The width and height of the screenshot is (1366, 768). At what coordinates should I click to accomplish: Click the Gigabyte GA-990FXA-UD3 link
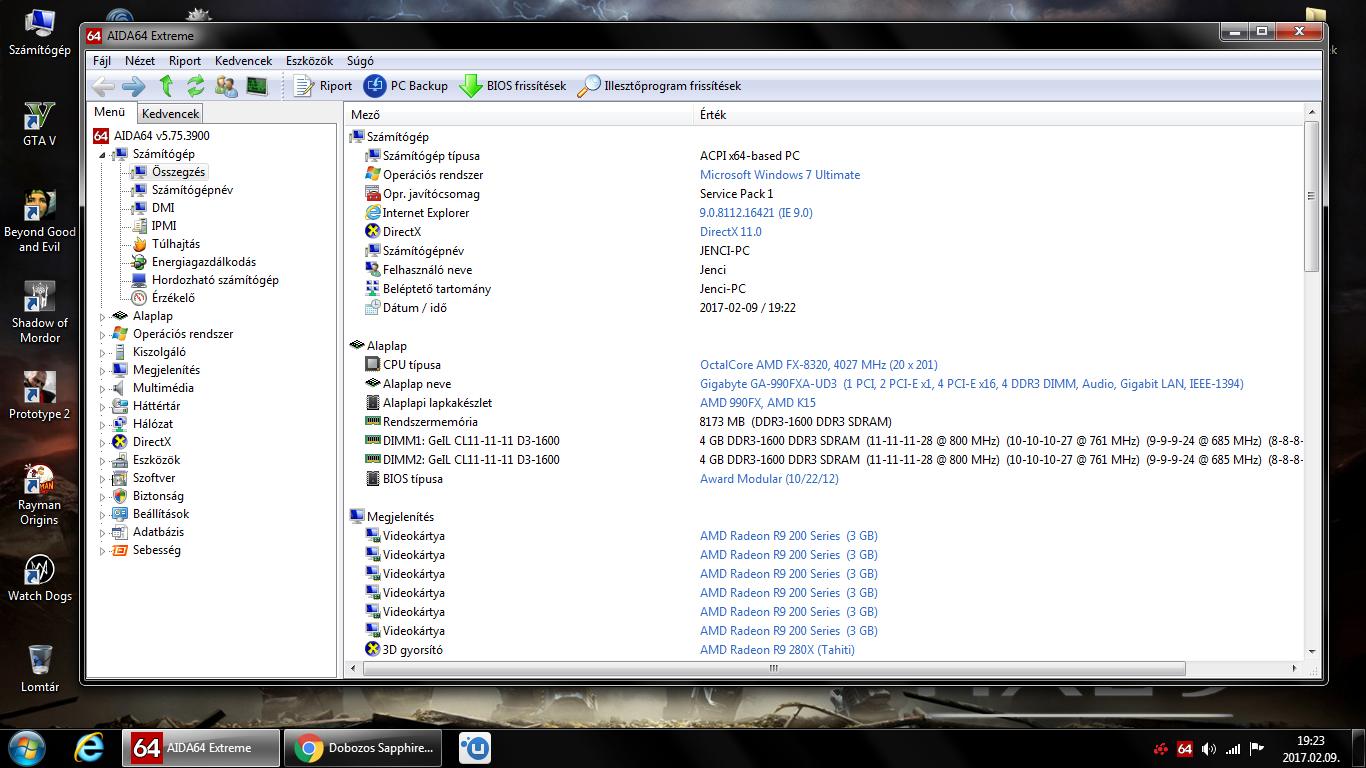tap(972, 384)
